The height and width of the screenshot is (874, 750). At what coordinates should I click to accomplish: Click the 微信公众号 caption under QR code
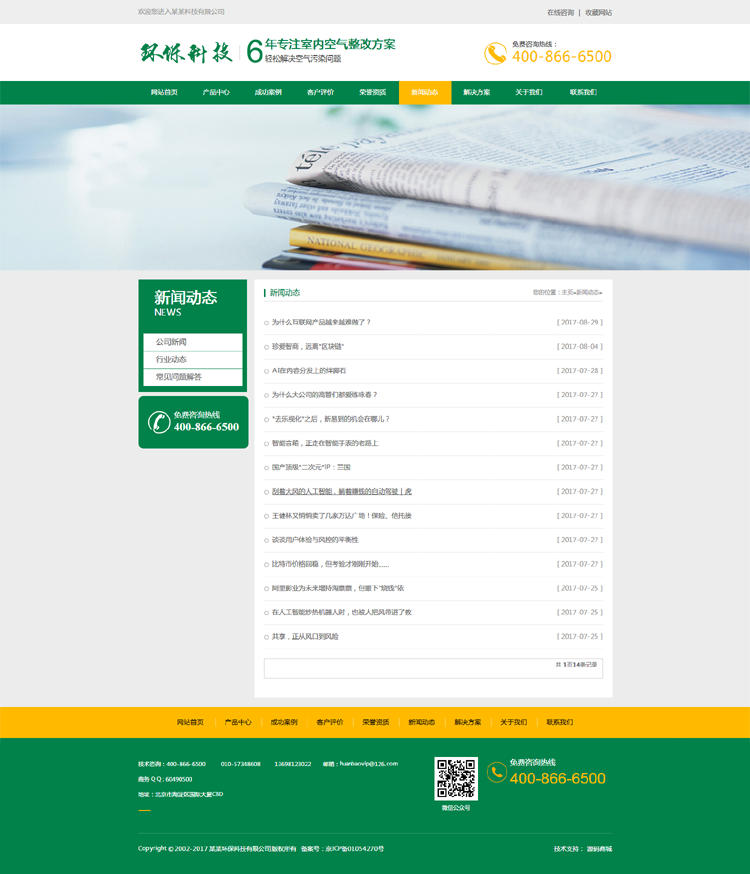coord(456,808)
